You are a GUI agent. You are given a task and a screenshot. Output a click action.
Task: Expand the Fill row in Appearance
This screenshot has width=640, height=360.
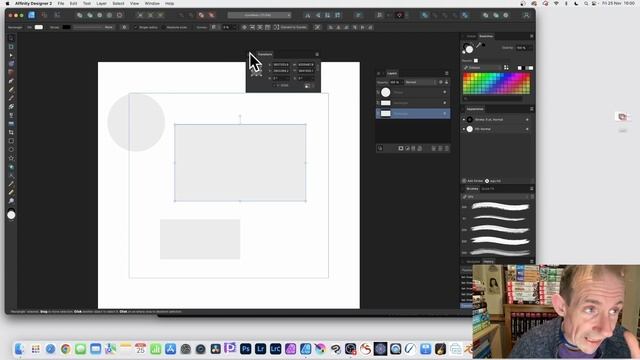pos(464,129)
